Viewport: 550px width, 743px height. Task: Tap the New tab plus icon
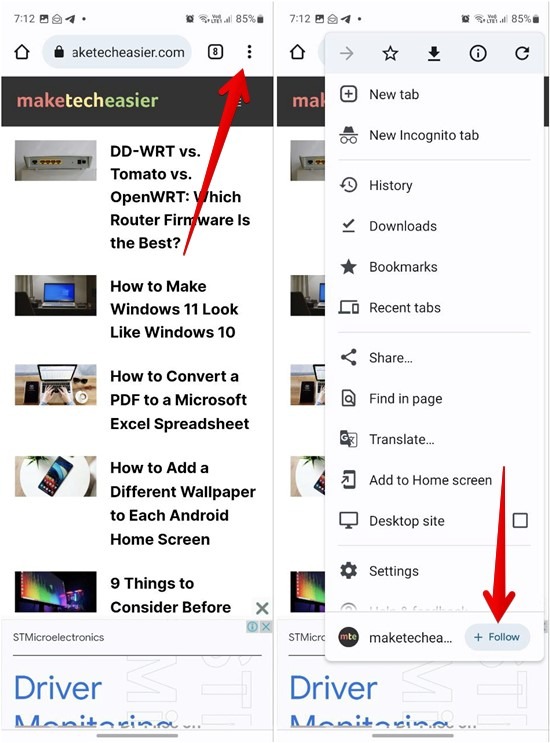349,94
